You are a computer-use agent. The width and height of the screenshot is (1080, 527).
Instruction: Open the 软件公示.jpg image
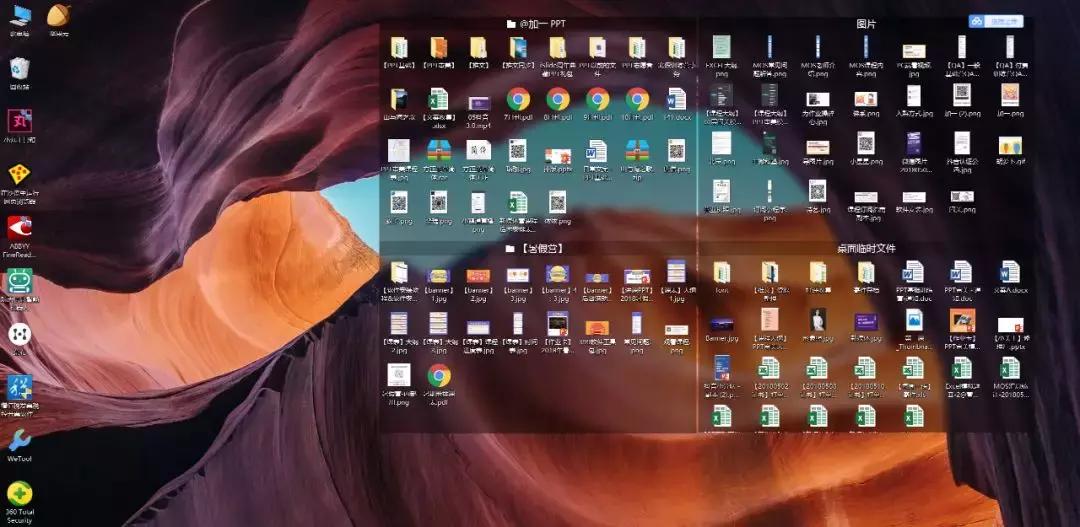[x=914, y=197]
